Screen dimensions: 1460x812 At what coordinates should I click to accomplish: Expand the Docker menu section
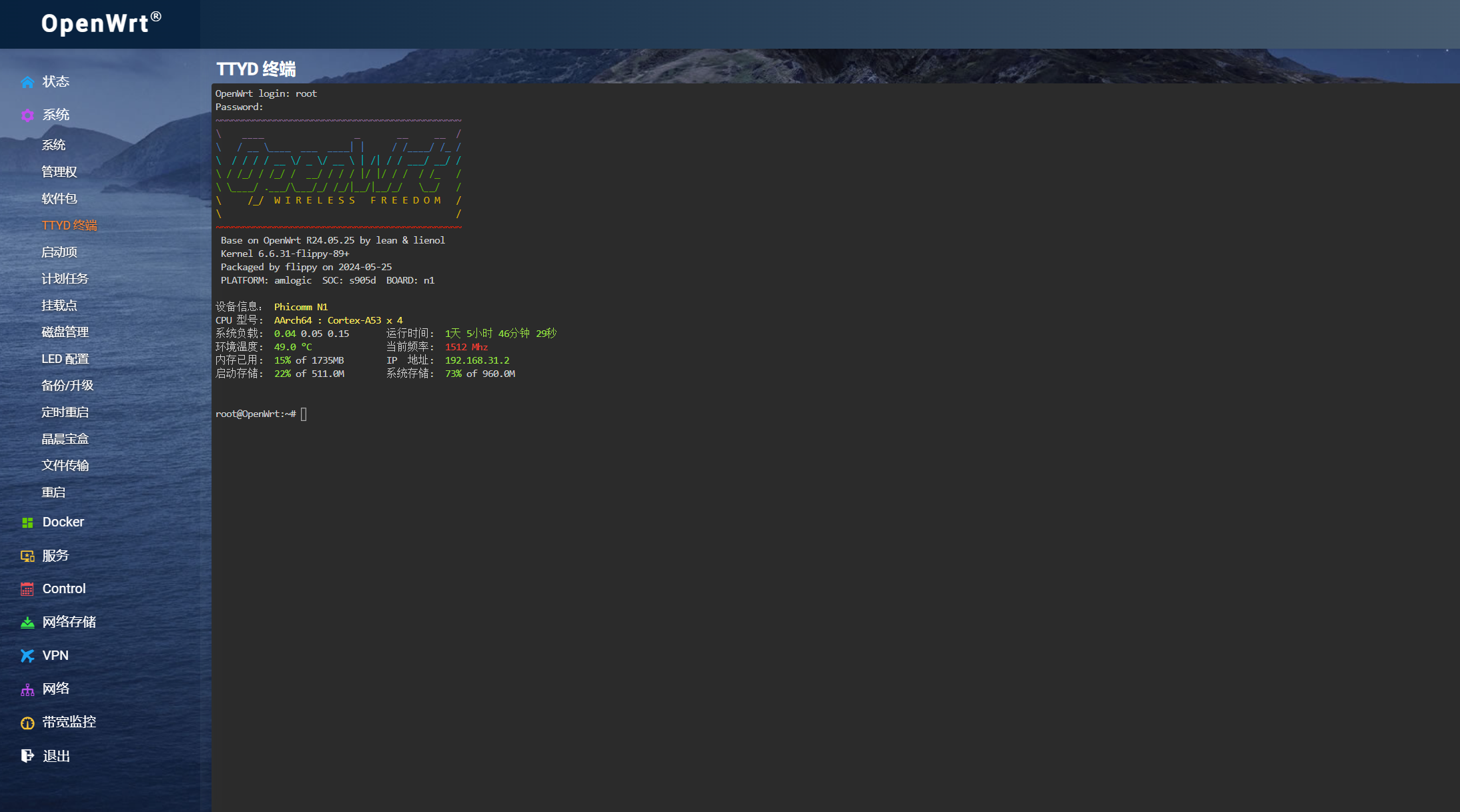coord(63,522)
